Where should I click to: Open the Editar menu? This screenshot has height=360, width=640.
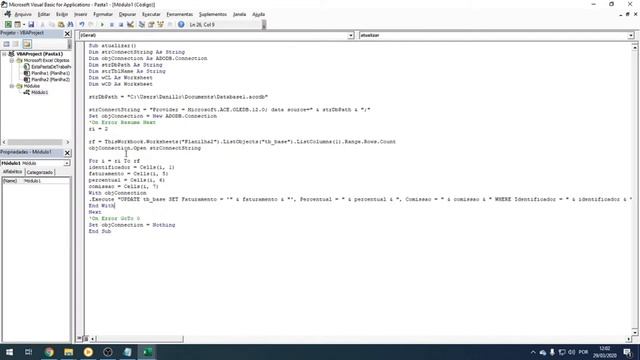point(44,14)
